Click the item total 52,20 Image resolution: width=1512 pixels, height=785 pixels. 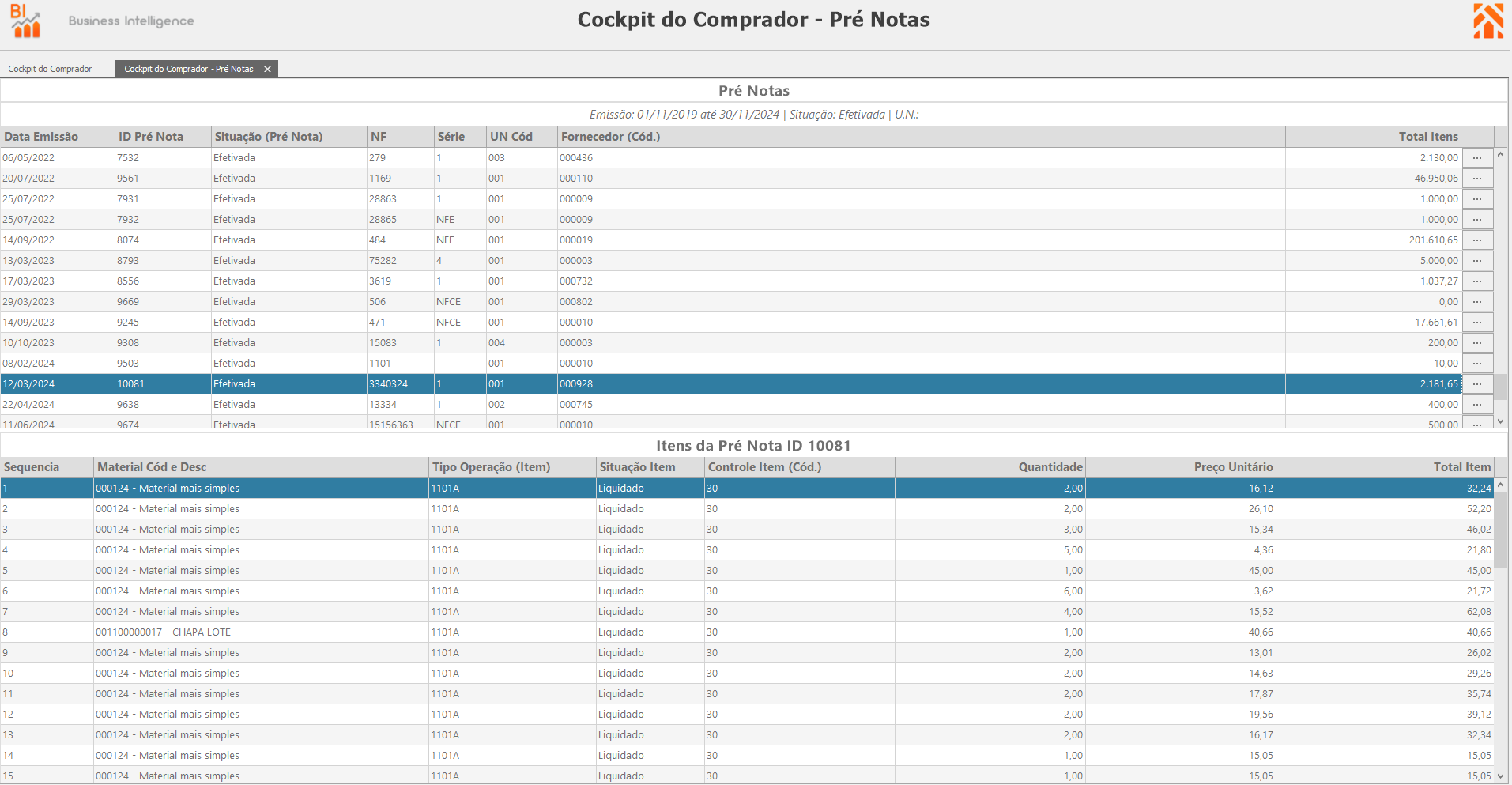point(1479,509)
